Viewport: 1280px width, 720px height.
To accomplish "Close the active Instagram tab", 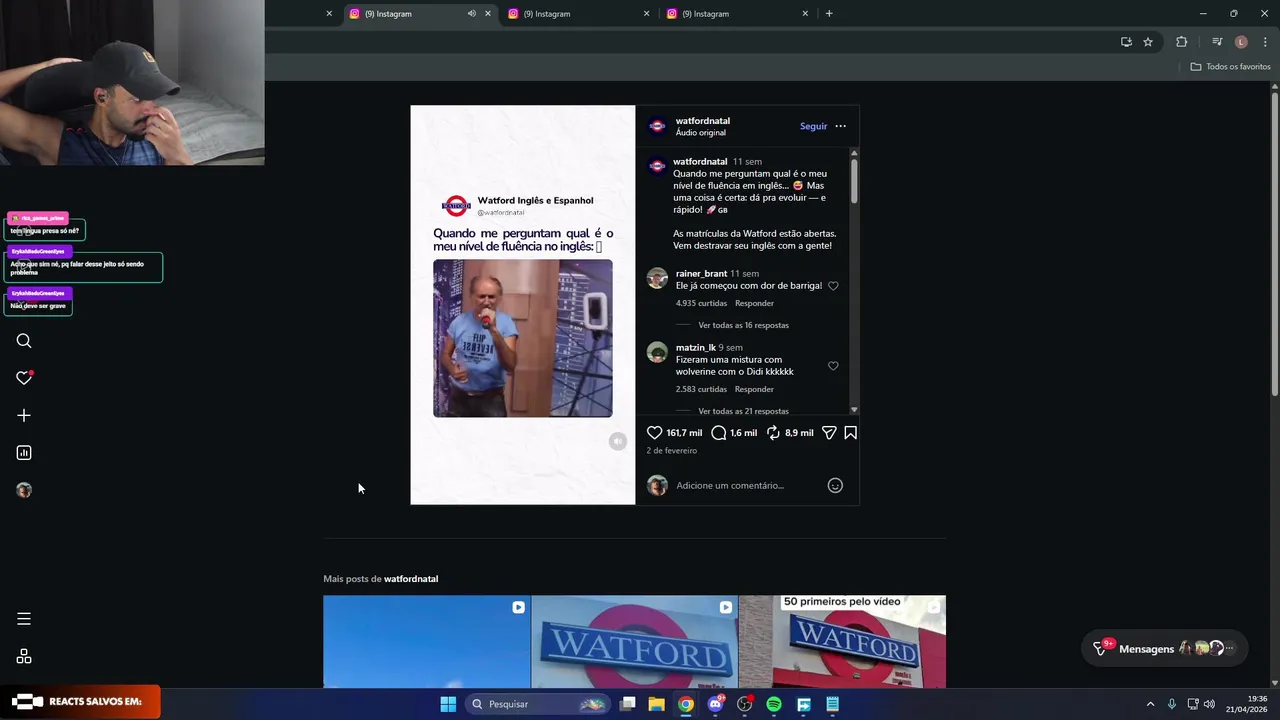I will click(488, 13).
